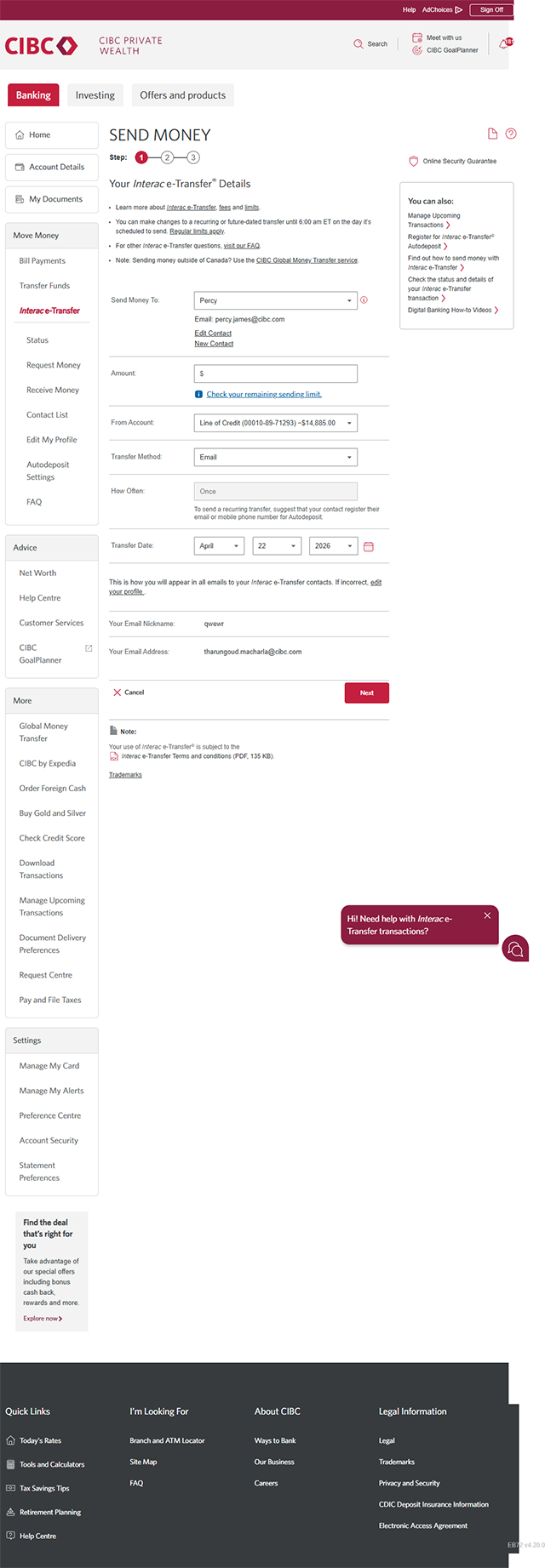Select the Banking tab
This screenshot has height=1568, width=545.
click(33, 95)
